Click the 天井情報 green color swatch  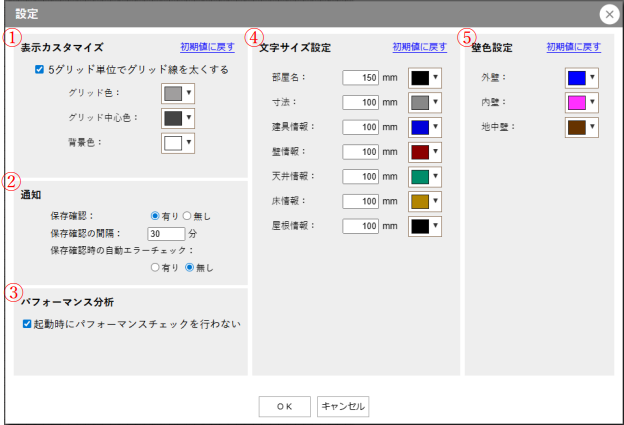[x=420, y=177]
